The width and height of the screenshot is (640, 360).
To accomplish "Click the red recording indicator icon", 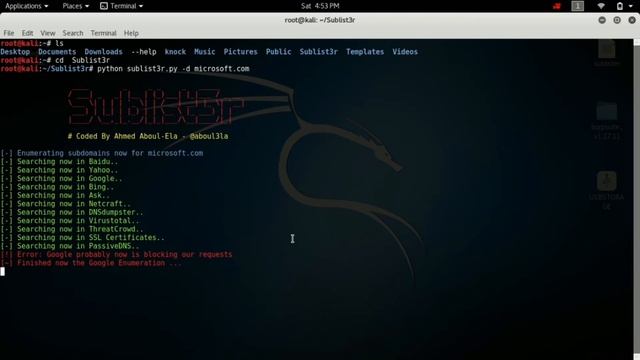I will pyautogui.click(x=557, y=6).
